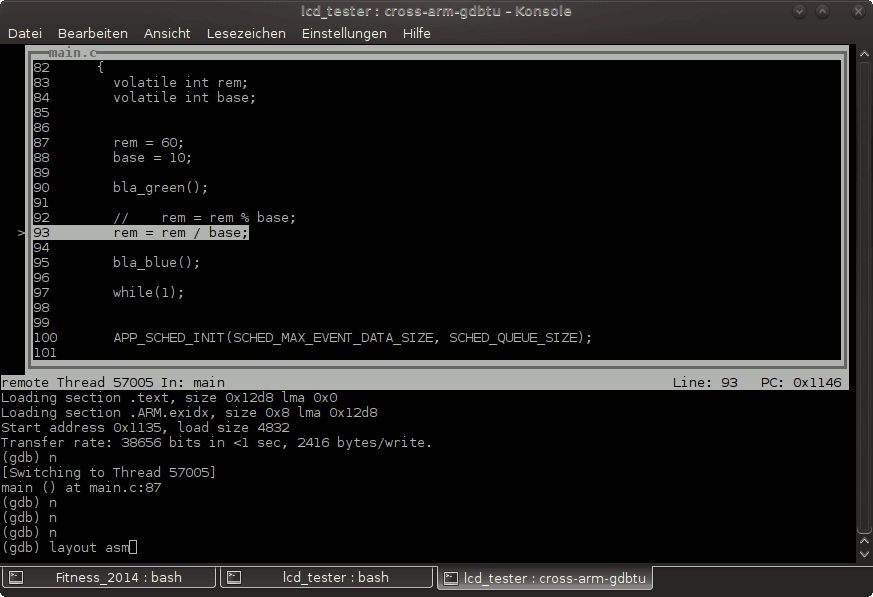Click terminal icon on lcd_tester : bash tab
Viewport: 873px width, 597px height.
(234, 578)
